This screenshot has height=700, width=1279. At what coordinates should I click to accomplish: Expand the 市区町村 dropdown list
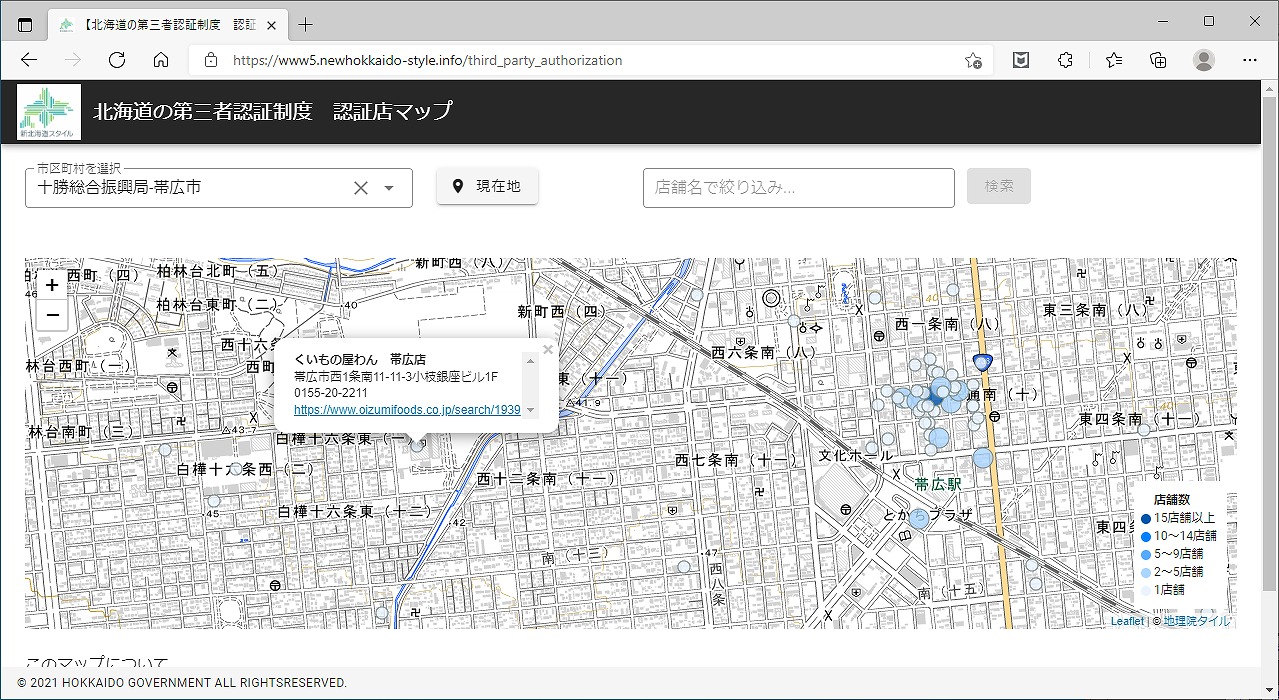click(x=390, y=188)
